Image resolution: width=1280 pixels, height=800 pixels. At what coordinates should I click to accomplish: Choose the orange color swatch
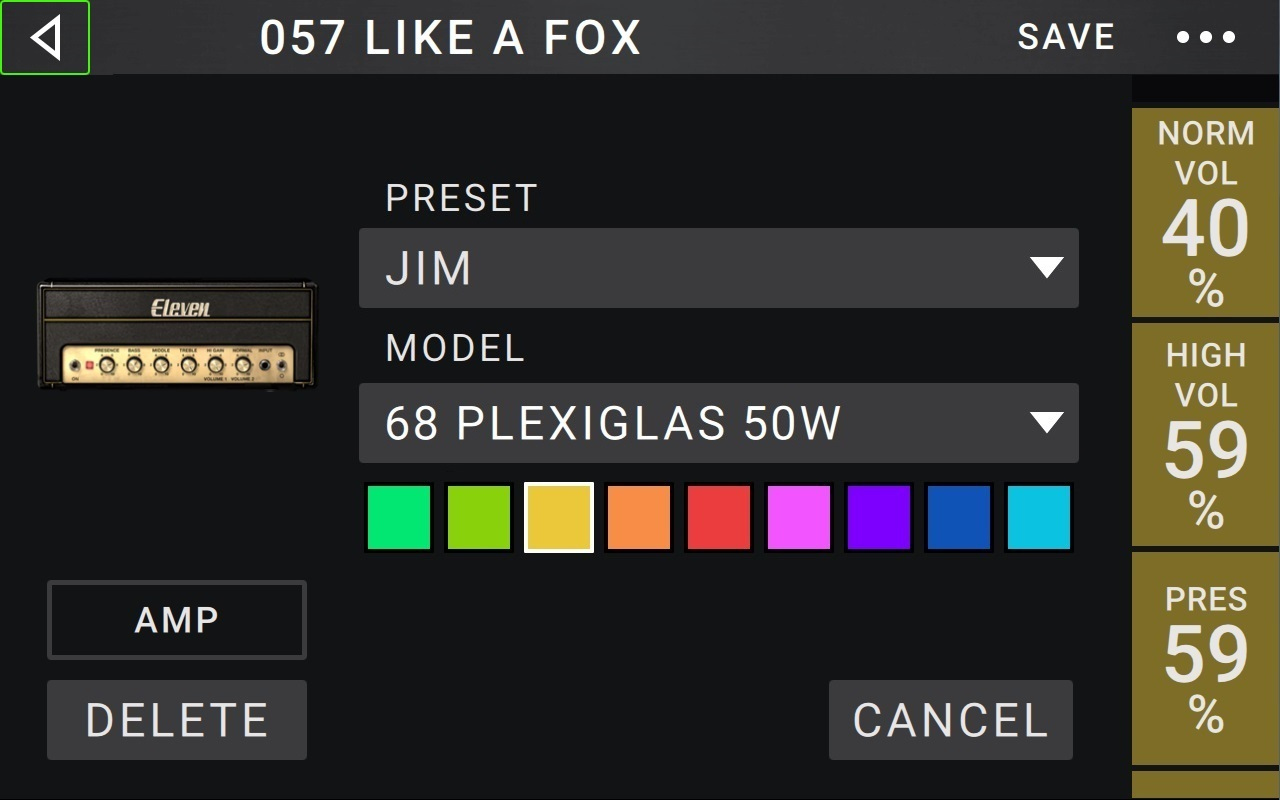pyautogui.click(x=639, y=518)
